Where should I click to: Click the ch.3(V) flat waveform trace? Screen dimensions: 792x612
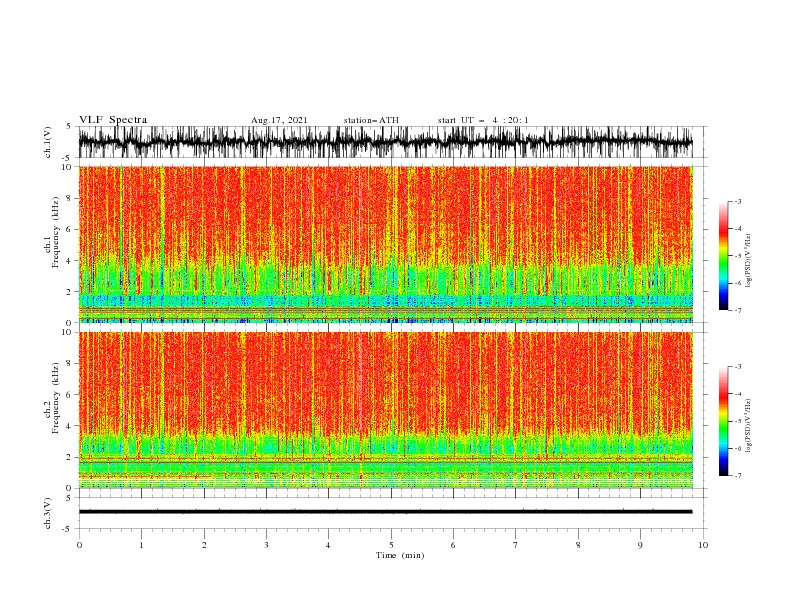pos(385,512)
